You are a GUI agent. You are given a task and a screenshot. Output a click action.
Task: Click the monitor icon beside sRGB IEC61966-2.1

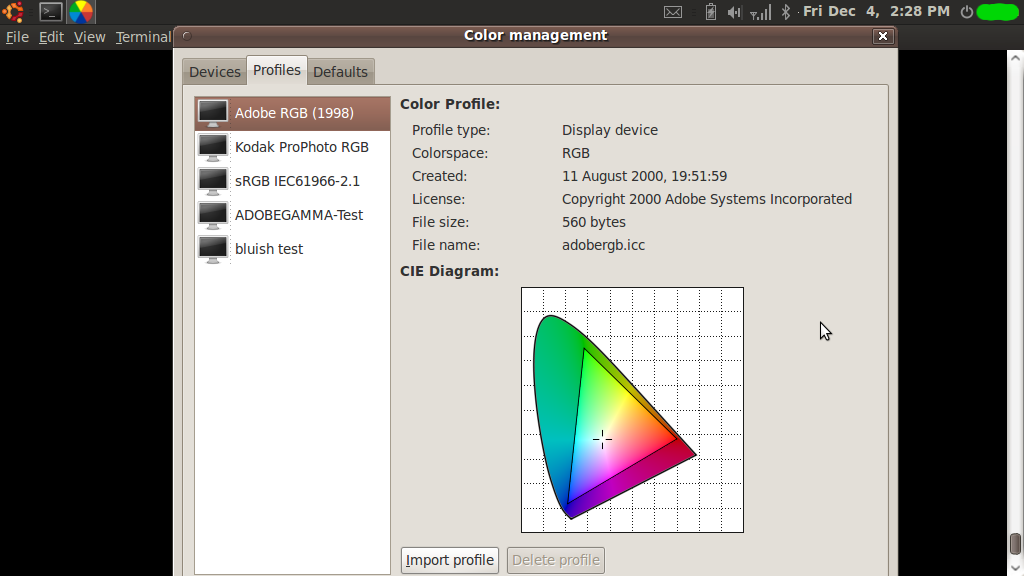click(213, 182)
